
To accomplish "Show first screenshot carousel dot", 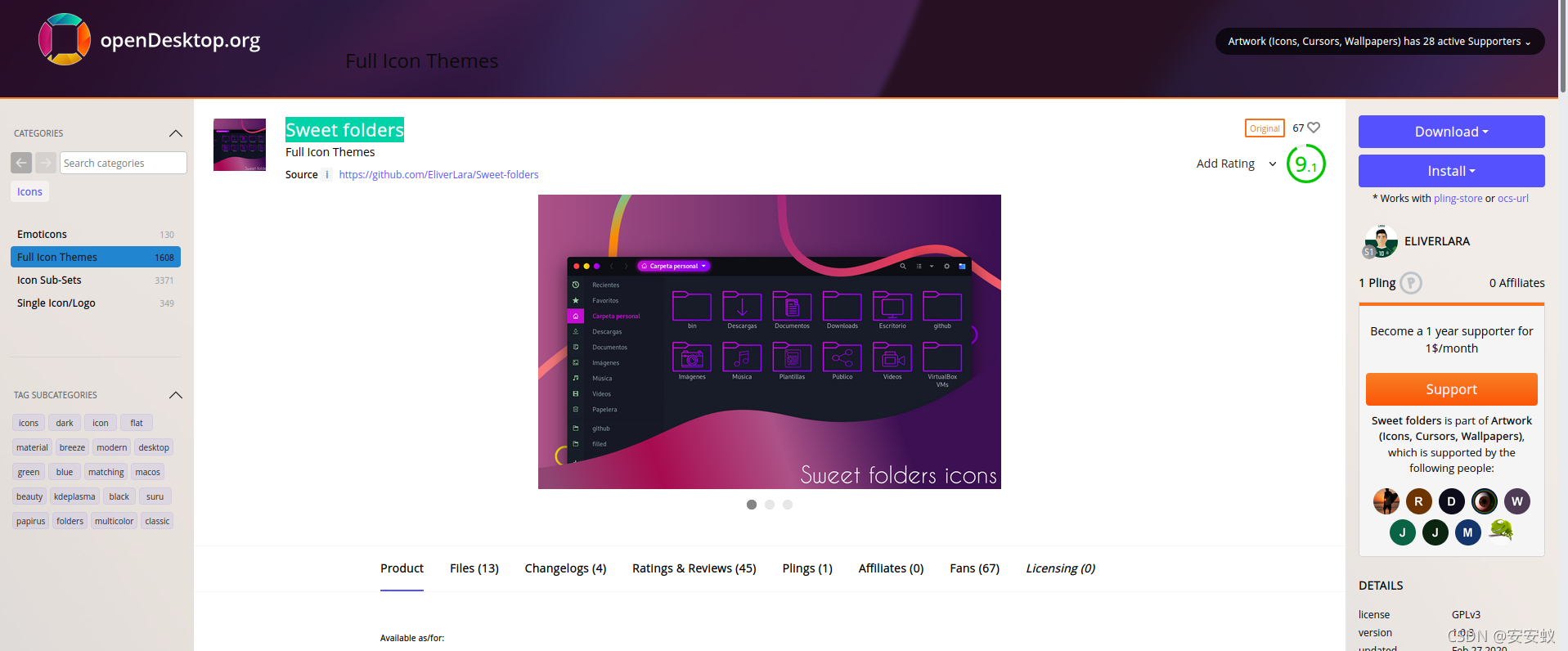I will pos(752,505).
